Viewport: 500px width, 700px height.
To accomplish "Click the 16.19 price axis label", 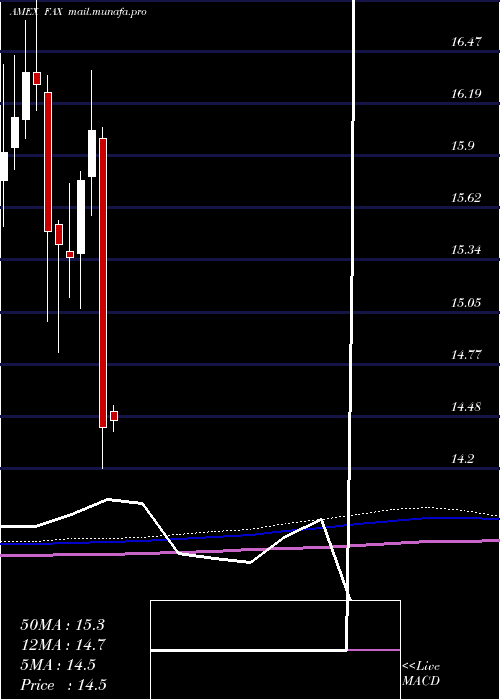I will (466, 94).
